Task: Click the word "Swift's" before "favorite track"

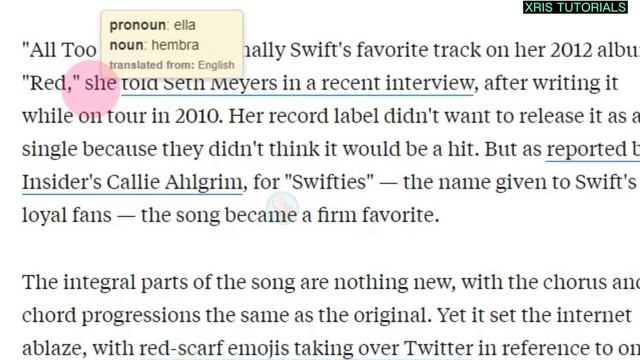Action: pos(320,51)
